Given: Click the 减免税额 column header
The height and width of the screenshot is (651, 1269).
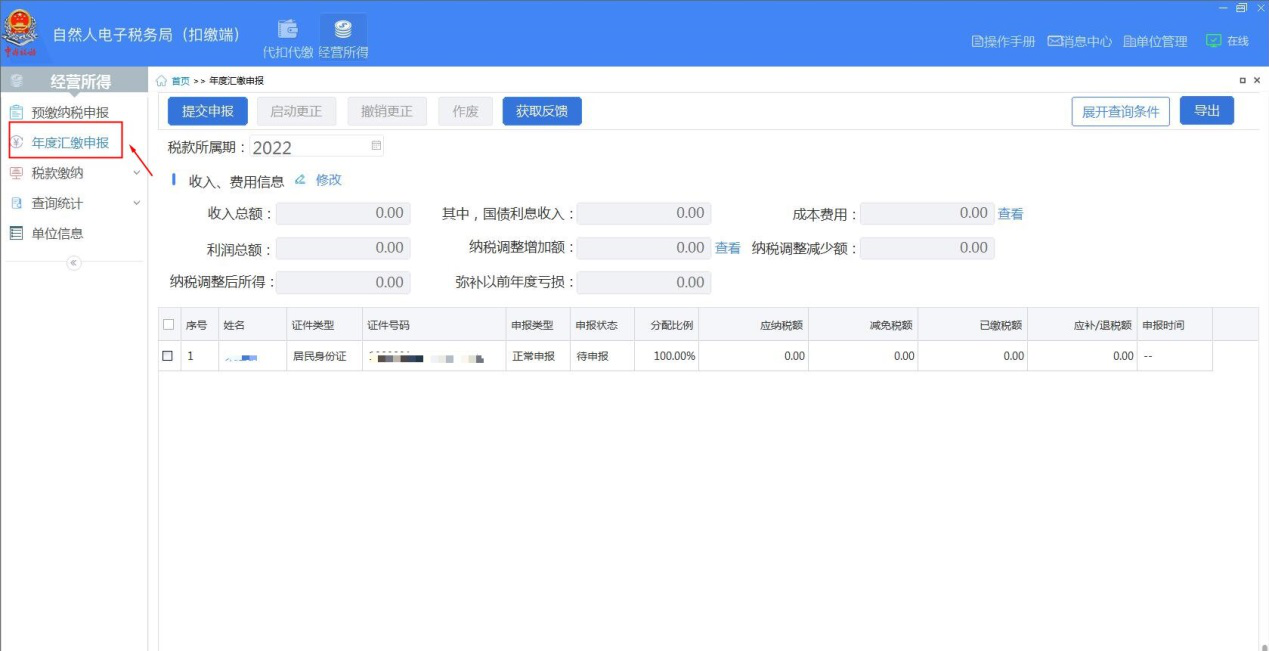Looking at the screenshot, I should point(863,325).
